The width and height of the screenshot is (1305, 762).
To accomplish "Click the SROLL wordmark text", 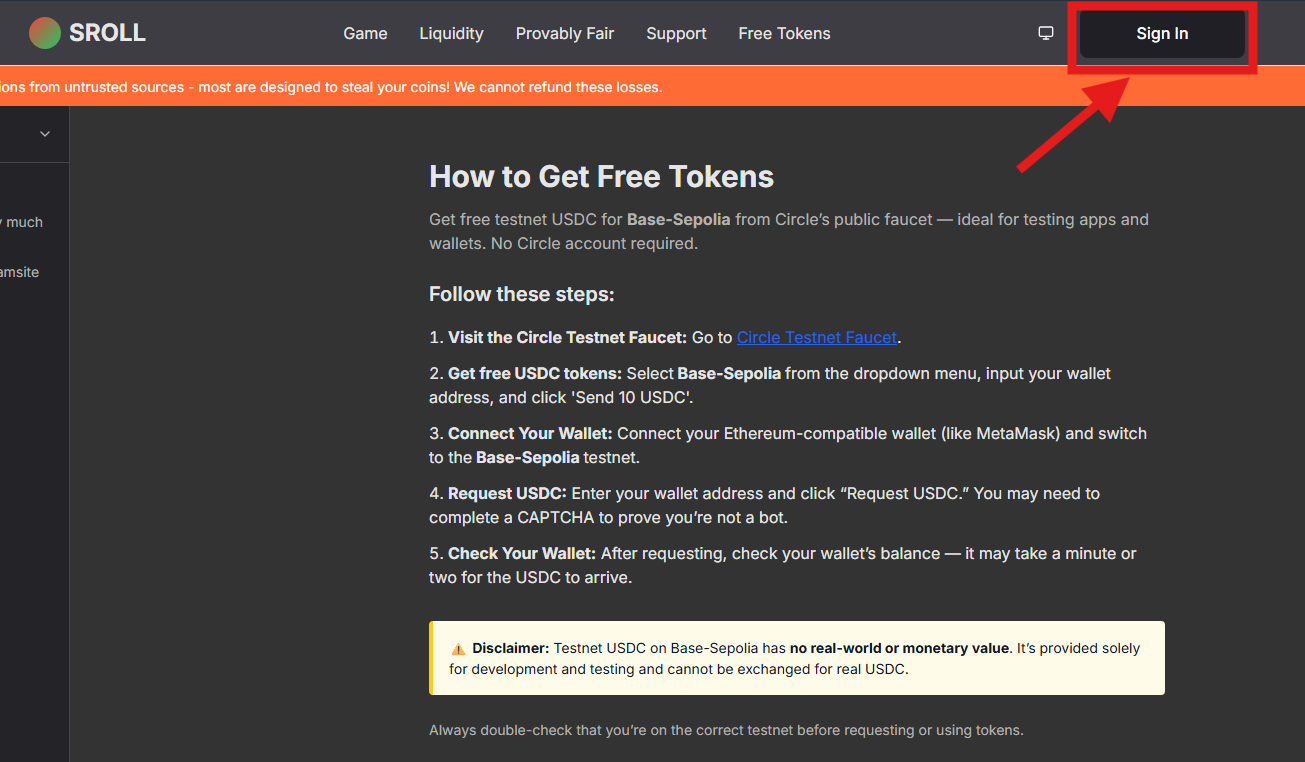I will [107, 33].
